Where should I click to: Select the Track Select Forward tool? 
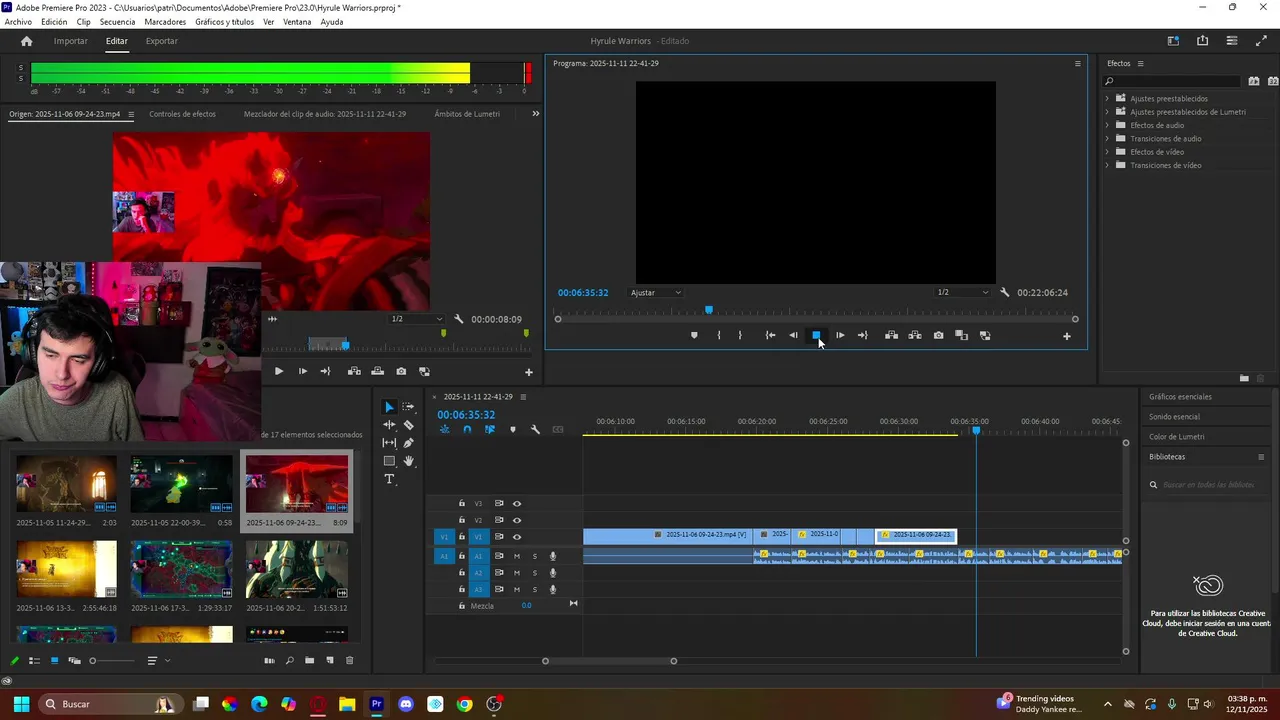coord(408,407)
